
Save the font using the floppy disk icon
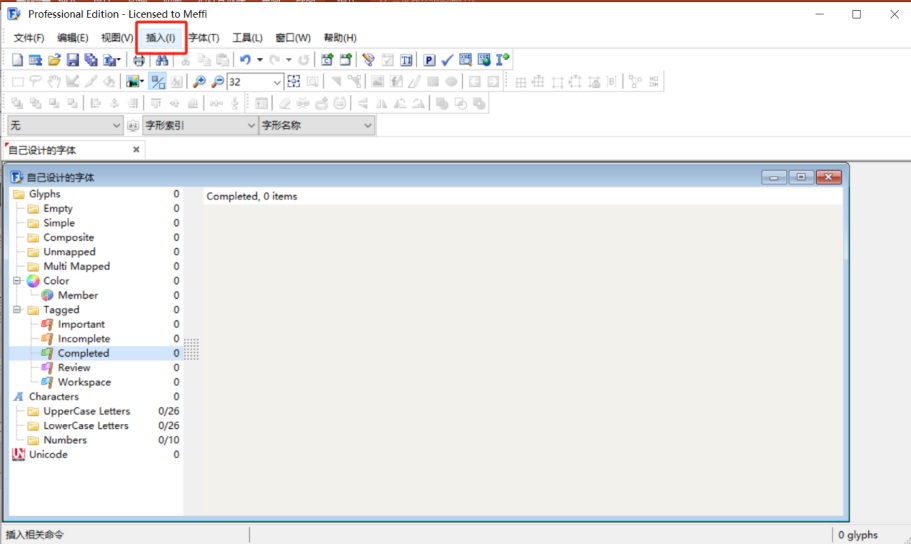pyautogui.click(x=73, y=59)
